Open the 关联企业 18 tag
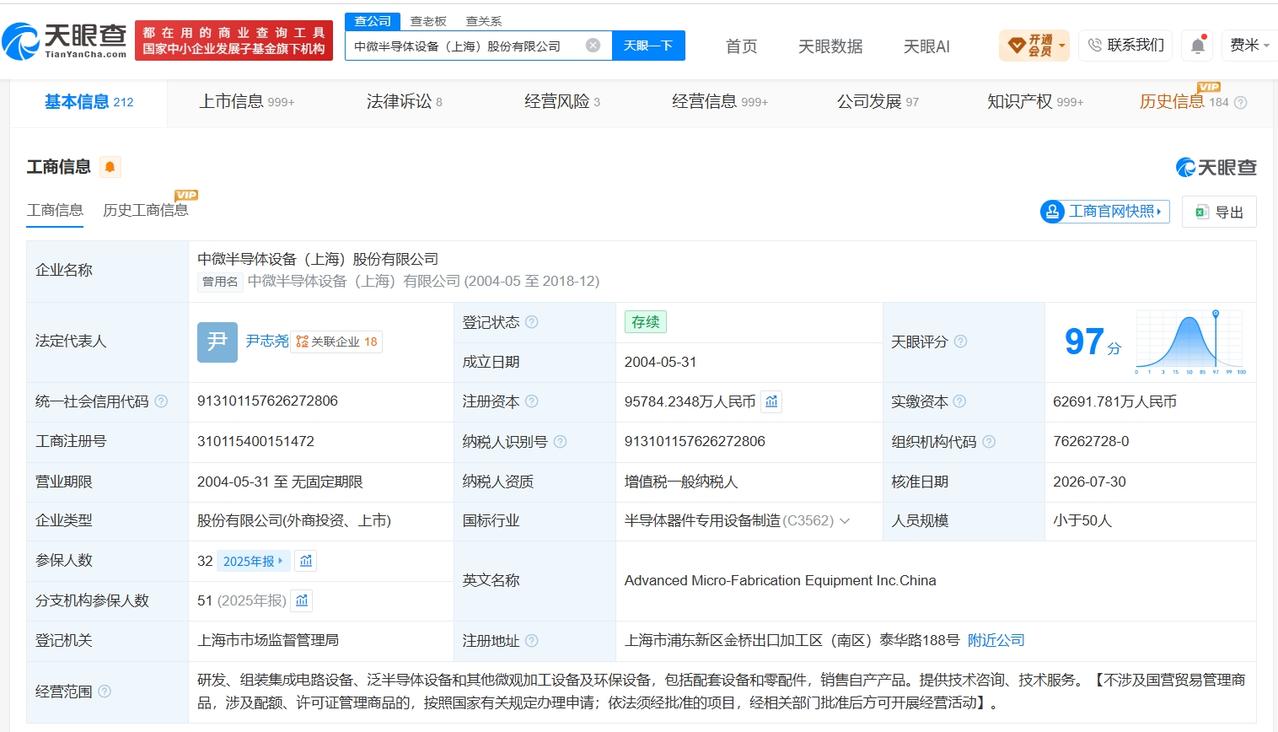Viewport: 1278px width, 732px height. tap(337, 342)
